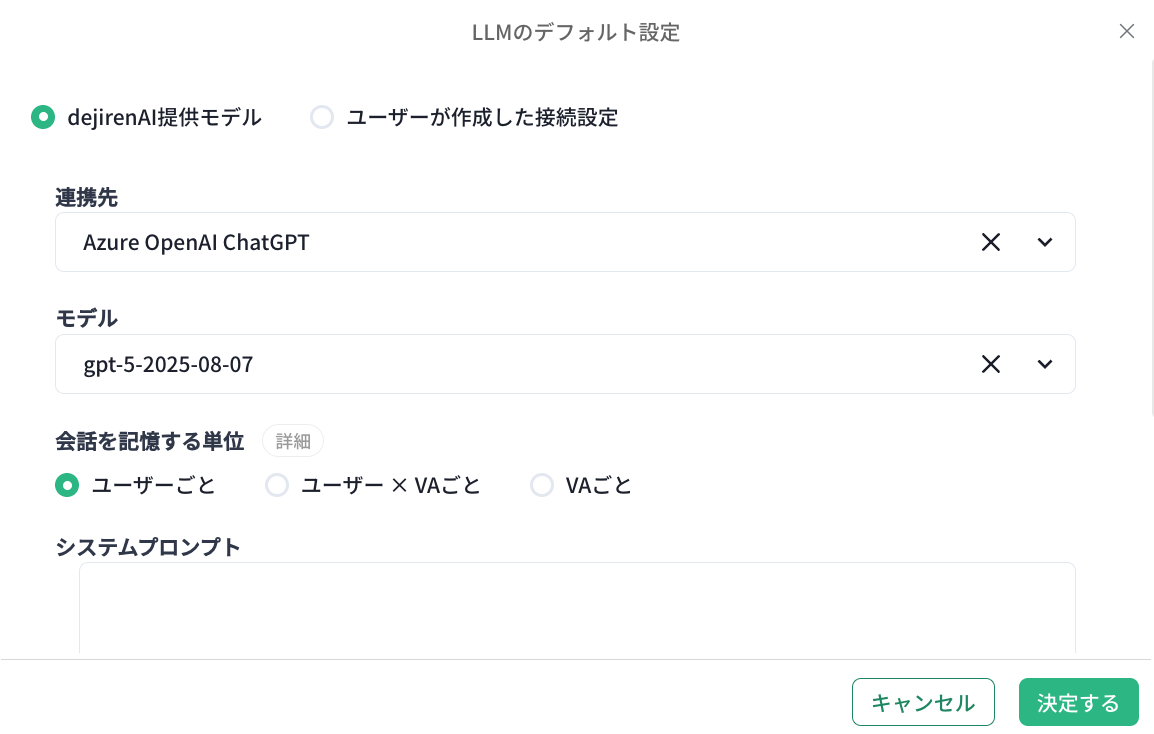
Task: Select the dejirenAI提供モデル radio button
Action: click(43, 117)
